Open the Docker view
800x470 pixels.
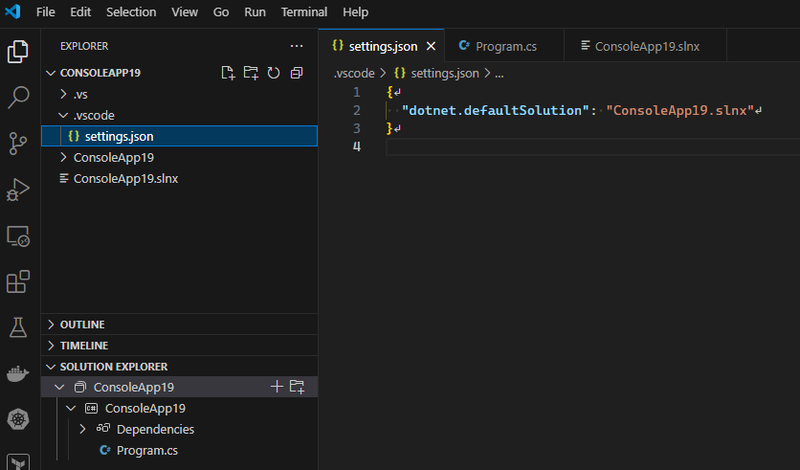pyautogui.click(x=18, y=374)
